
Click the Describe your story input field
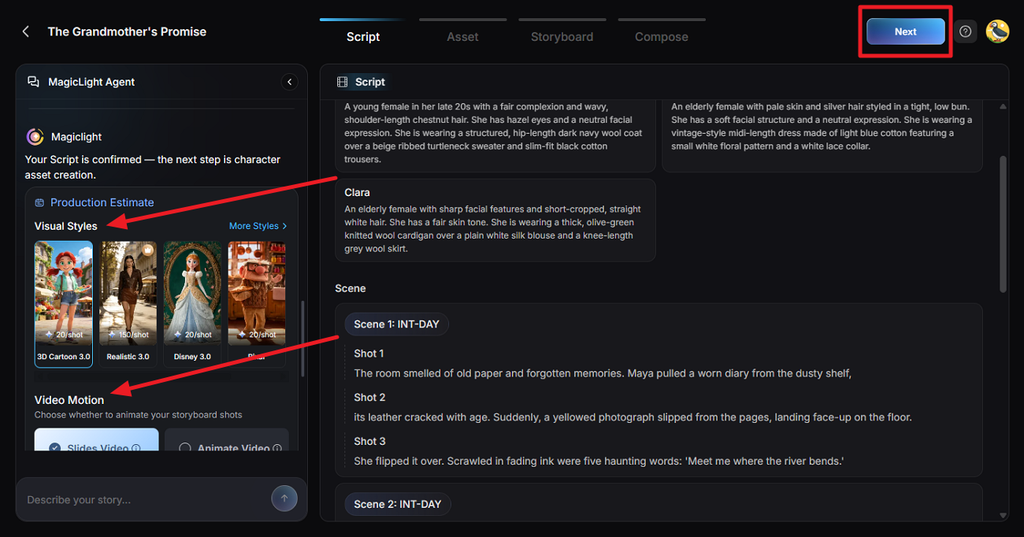144,500
